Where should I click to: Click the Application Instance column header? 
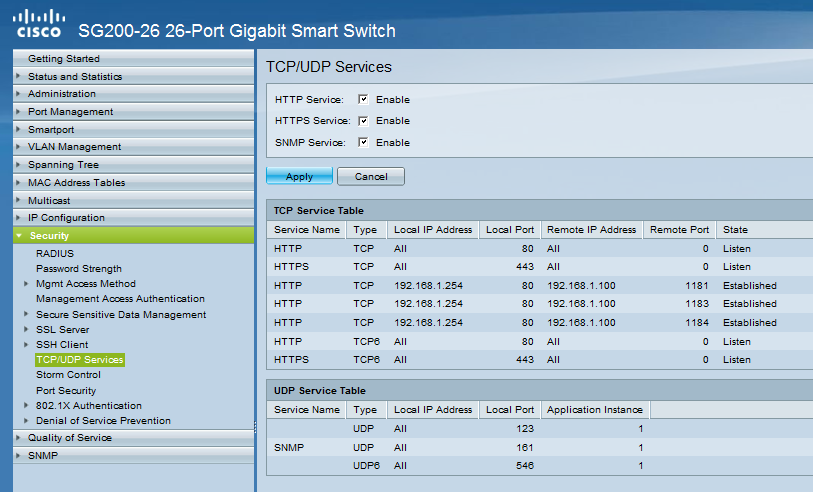click(x=595, y=410)
